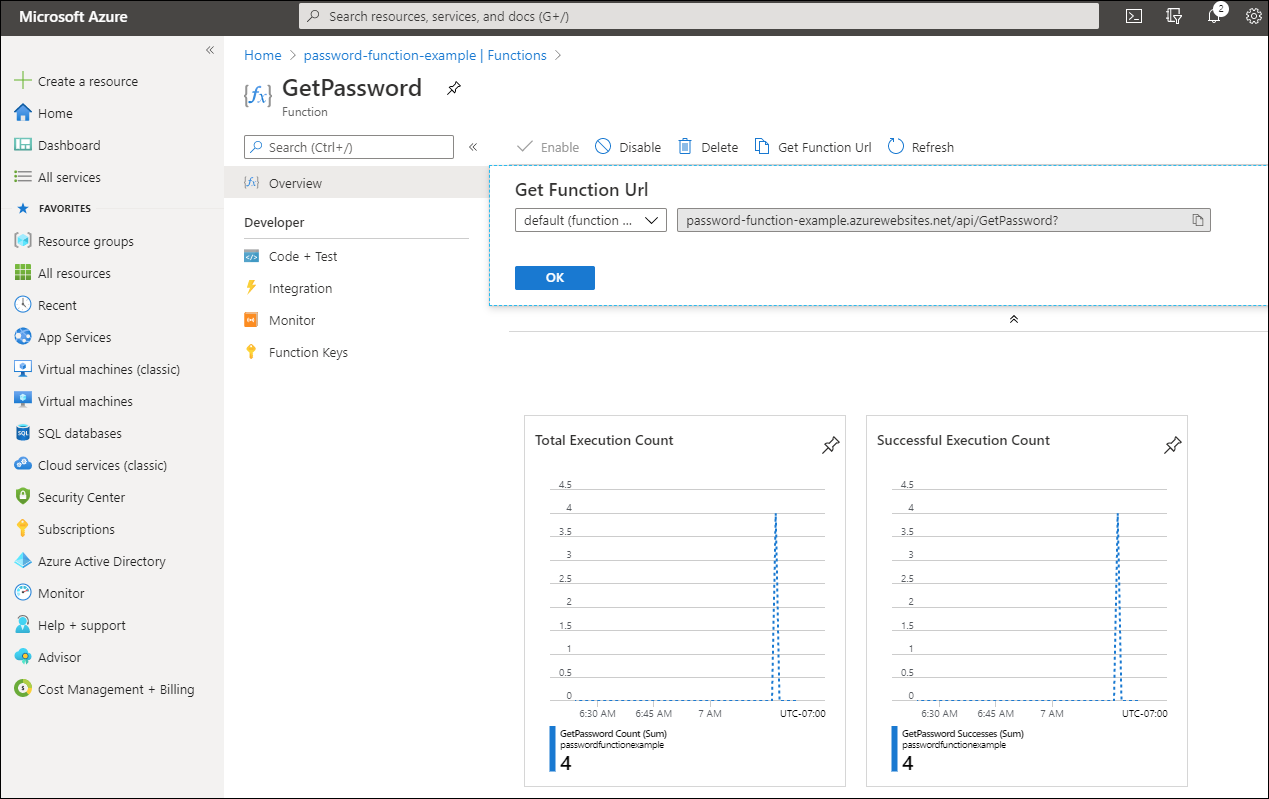Click the GetPassword Count (Sum) legend entry
The width and height of the screenshot is (1269, 799).
click(x=613, y=734)
